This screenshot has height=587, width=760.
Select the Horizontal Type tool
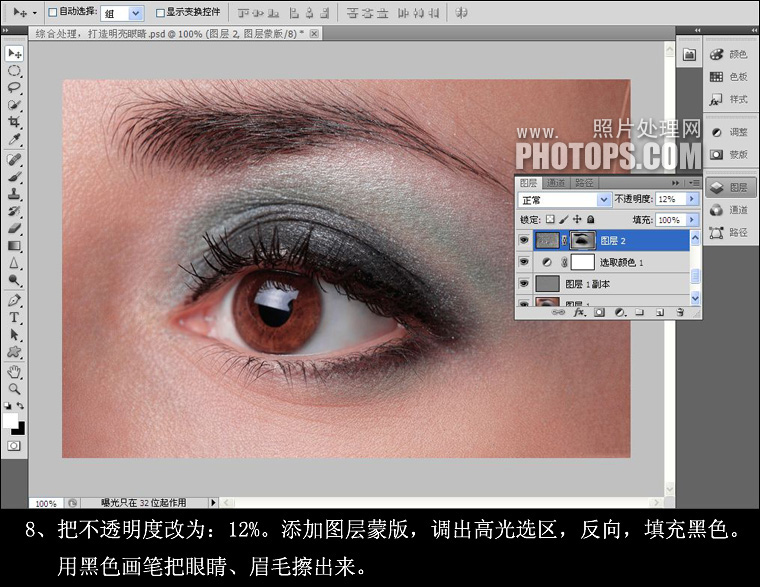[x=14, y=317]
